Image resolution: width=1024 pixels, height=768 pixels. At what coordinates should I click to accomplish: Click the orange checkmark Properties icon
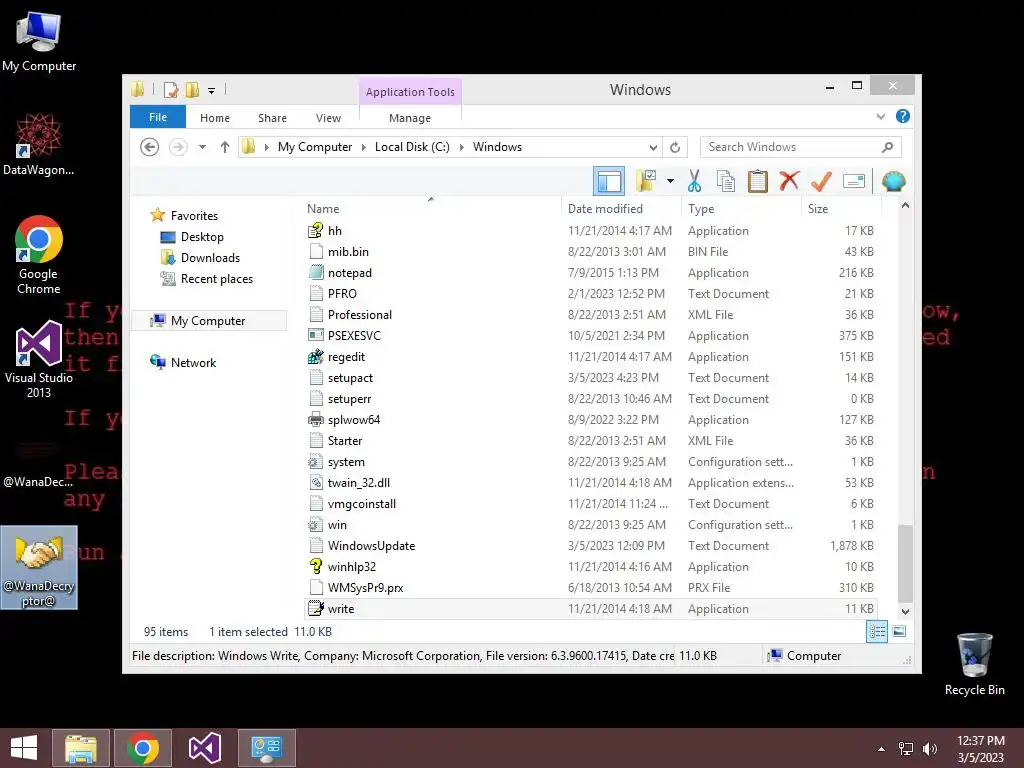[x=821, y=181]
